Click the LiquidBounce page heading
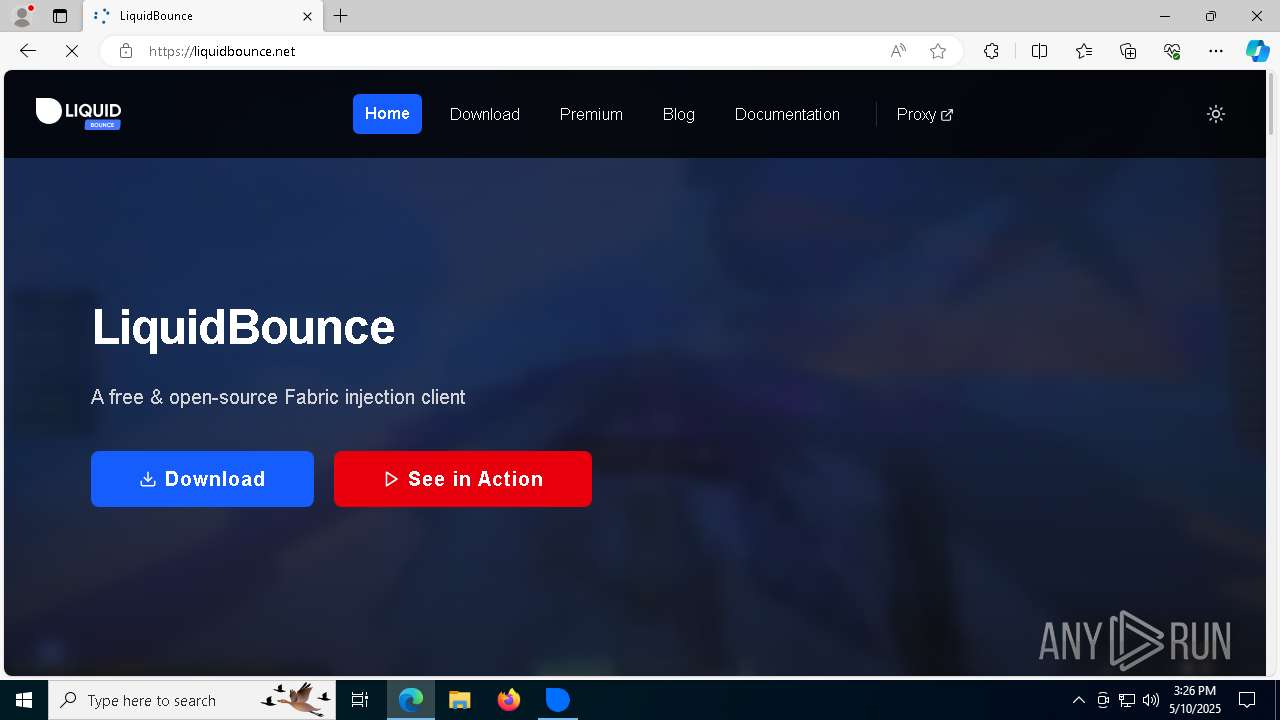 [243, 328]
